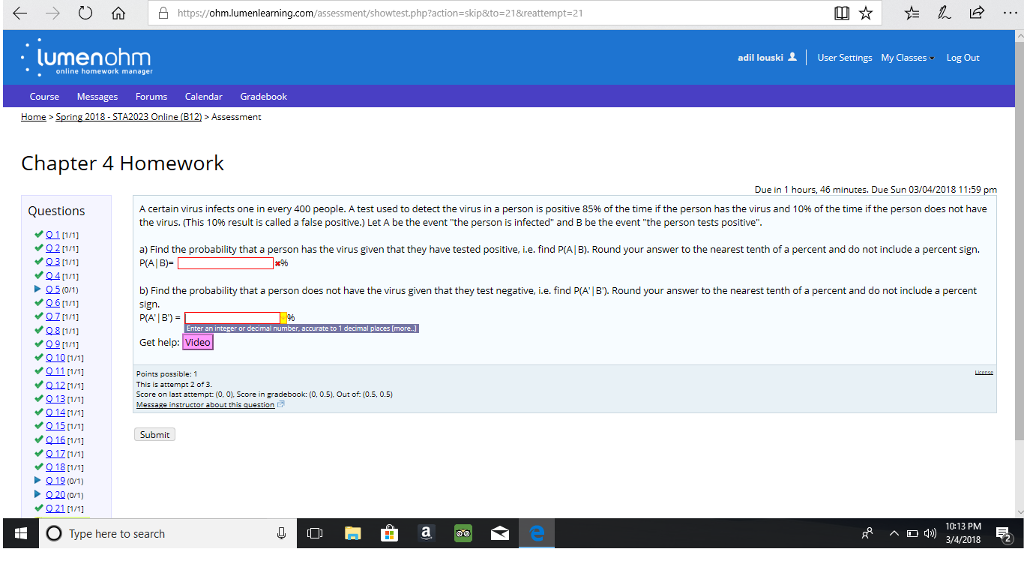Open Microsoft Store from the taskbar

pyautogui.click(x=389, y=533)
